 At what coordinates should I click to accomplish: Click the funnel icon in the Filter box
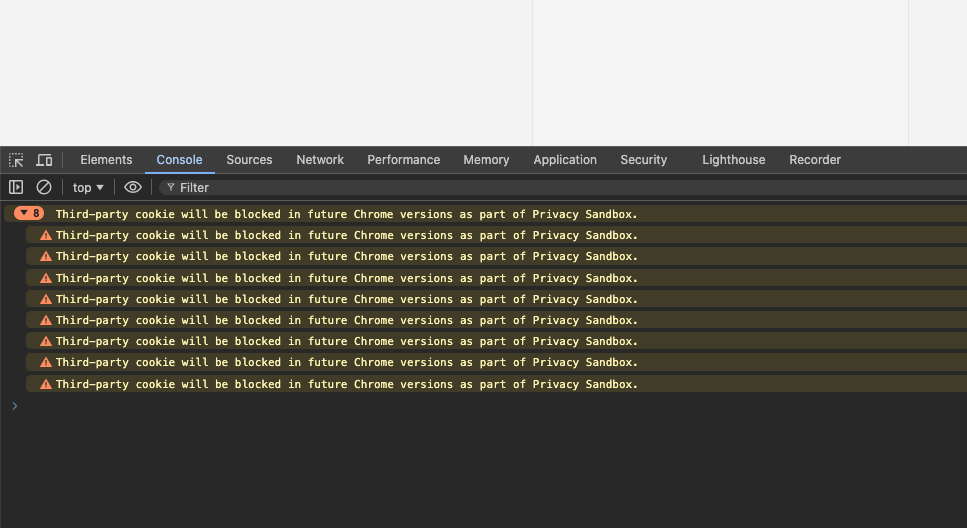pyautogui.click(x=171, y=188)
